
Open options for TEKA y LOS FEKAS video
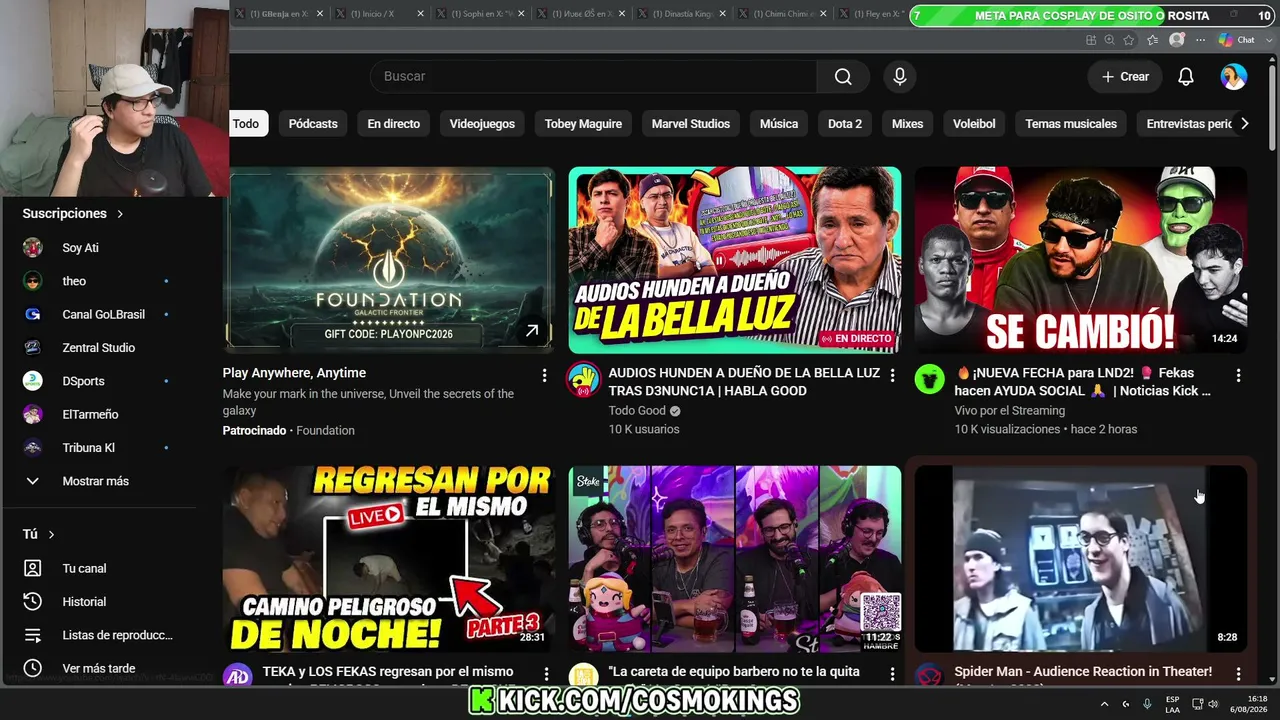[546, 675]
